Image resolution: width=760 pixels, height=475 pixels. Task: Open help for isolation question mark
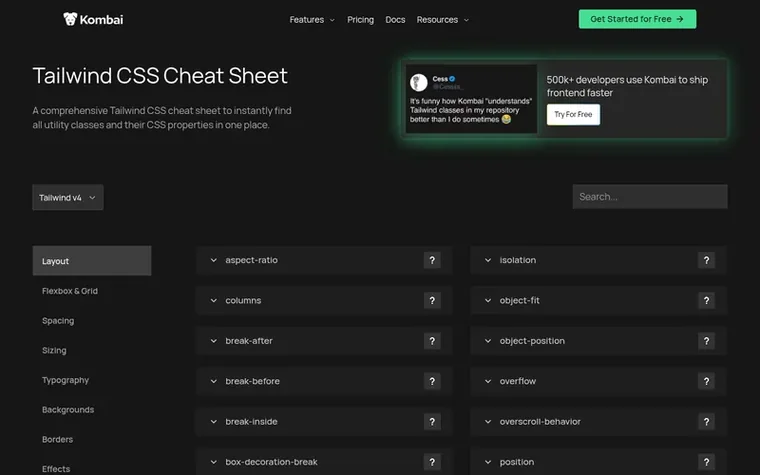706,260
